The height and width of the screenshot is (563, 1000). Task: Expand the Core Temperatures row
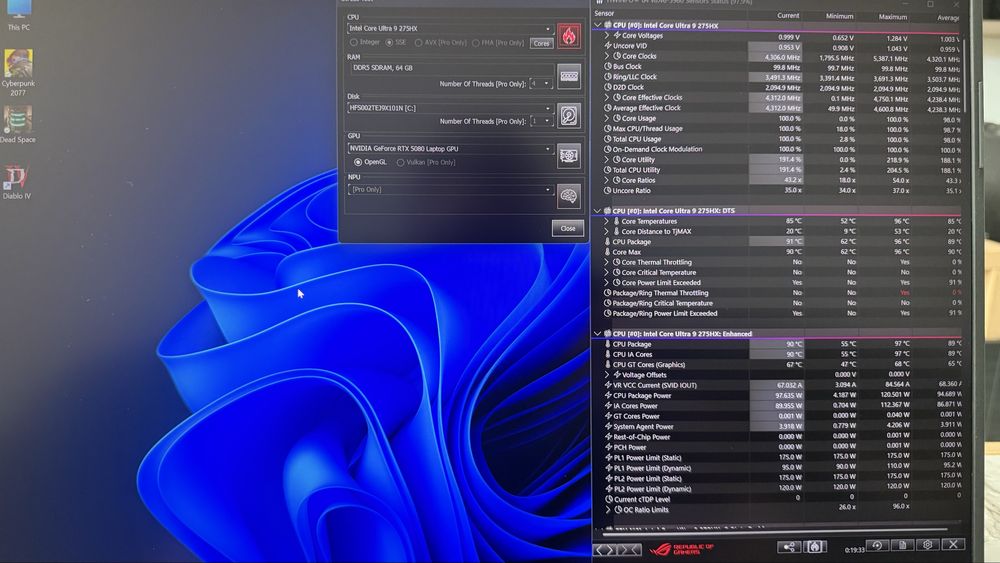pos(607,221)
